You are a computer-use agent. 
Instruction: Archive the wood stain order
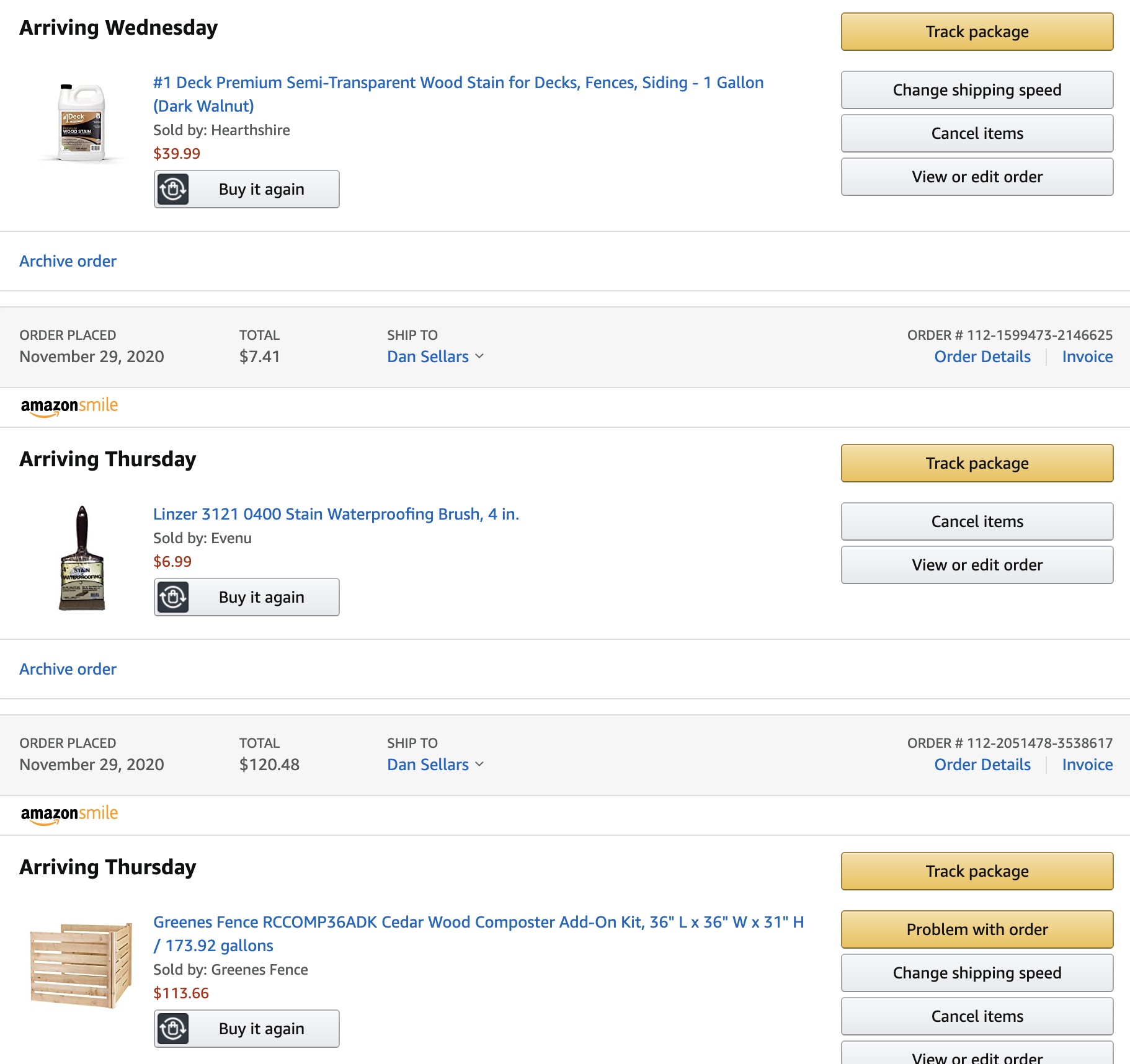pos(68,261)
